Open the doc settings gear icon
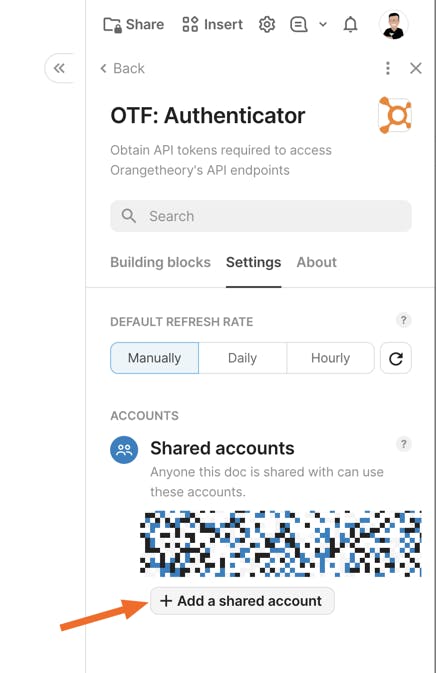The image size is (436, 673). coord(266,24)
